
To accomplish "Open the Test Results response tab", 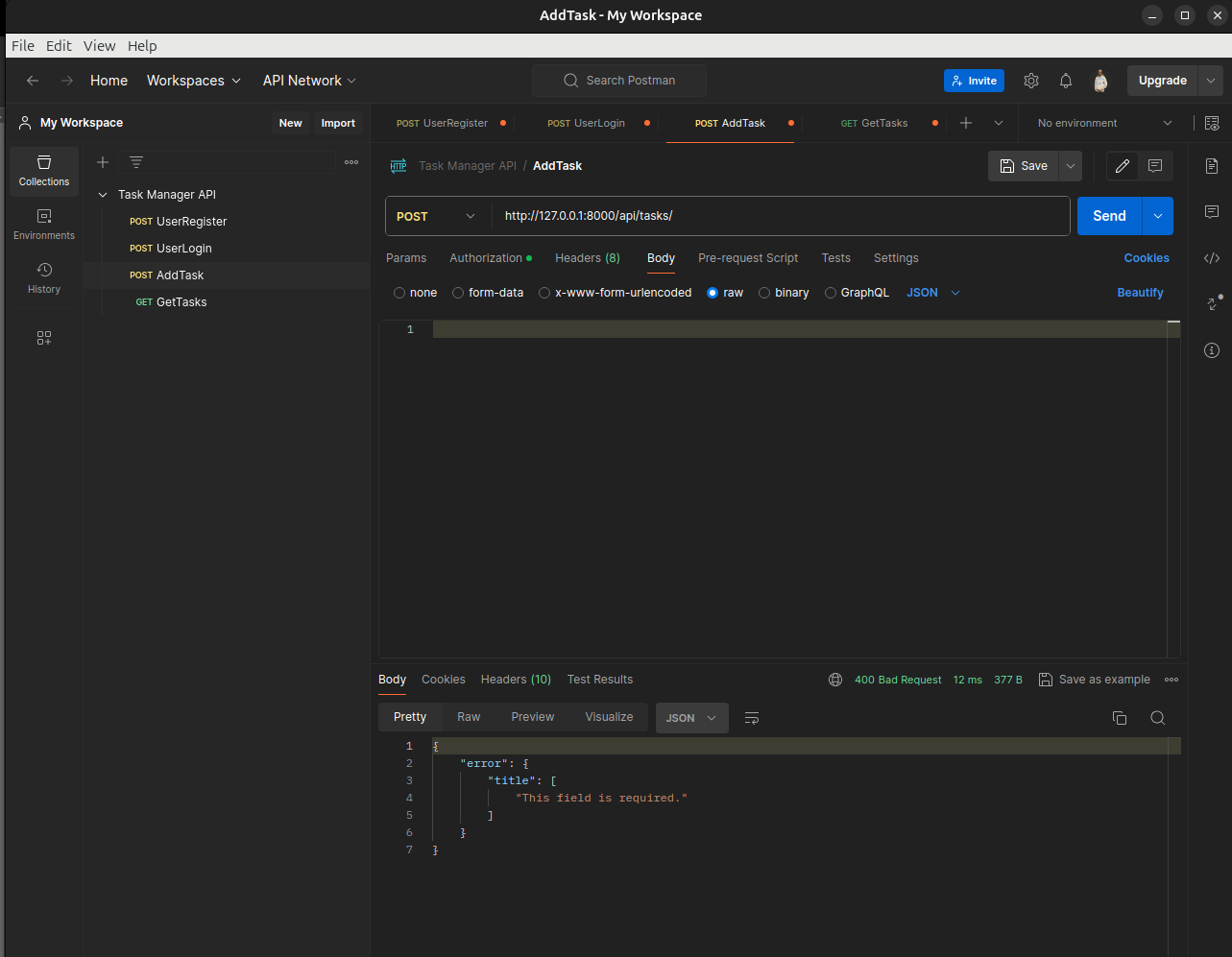I will pyautogui.click(x=600, y=680).
